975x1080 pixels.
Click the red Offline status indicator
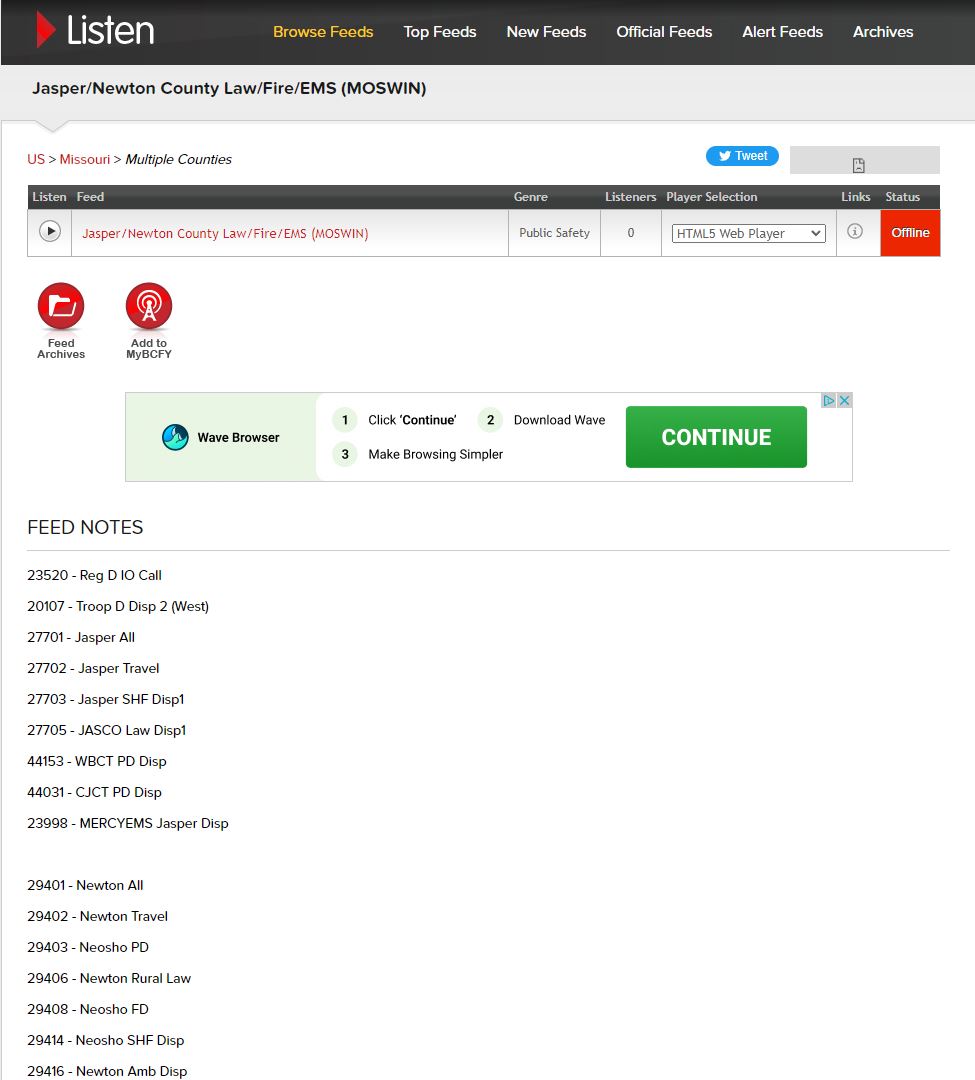point(910,232)
